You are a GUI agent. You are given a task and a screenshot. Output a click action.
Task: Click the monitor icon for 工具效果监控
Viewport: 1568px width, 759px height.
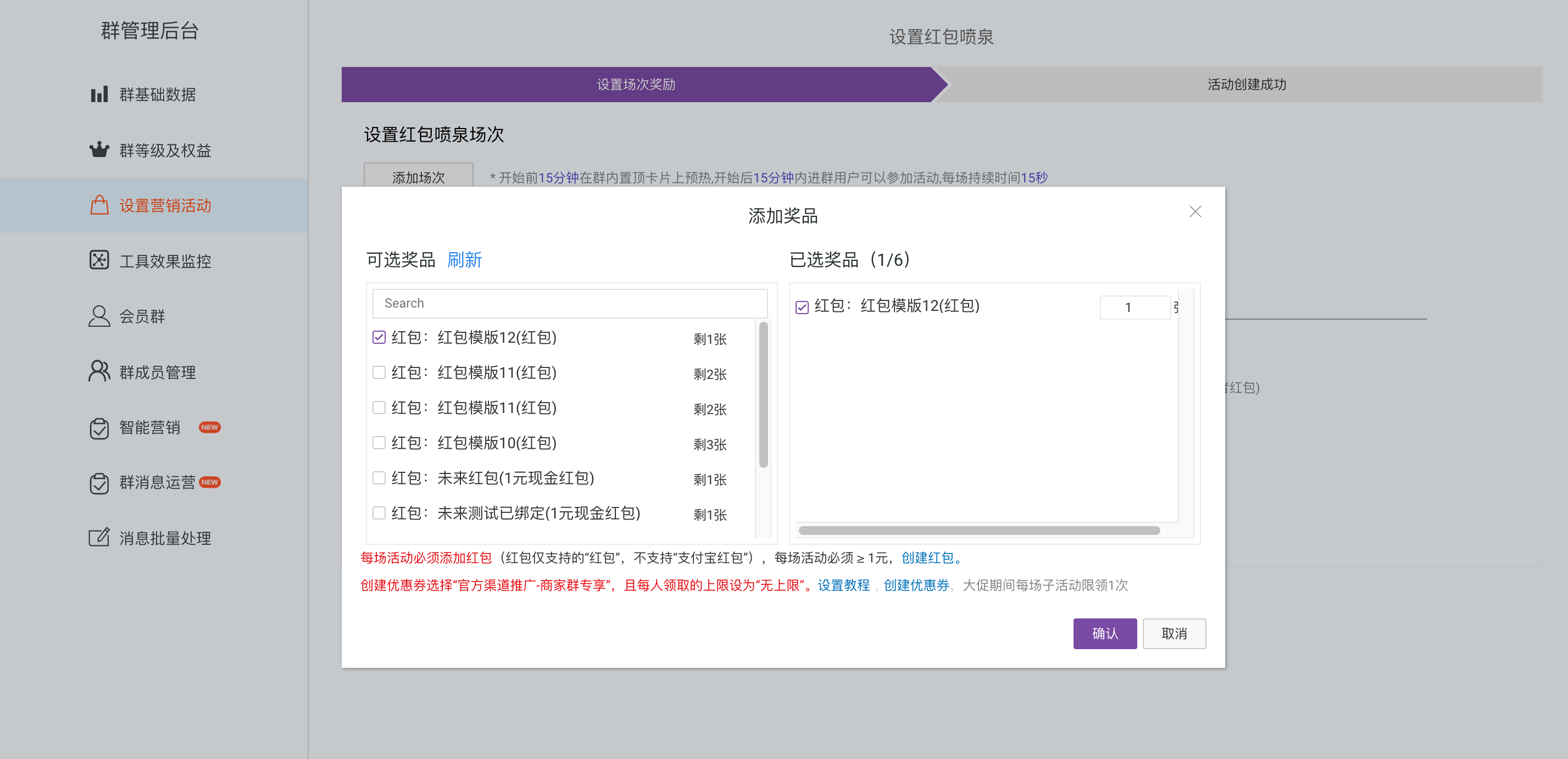click(99, 260)
